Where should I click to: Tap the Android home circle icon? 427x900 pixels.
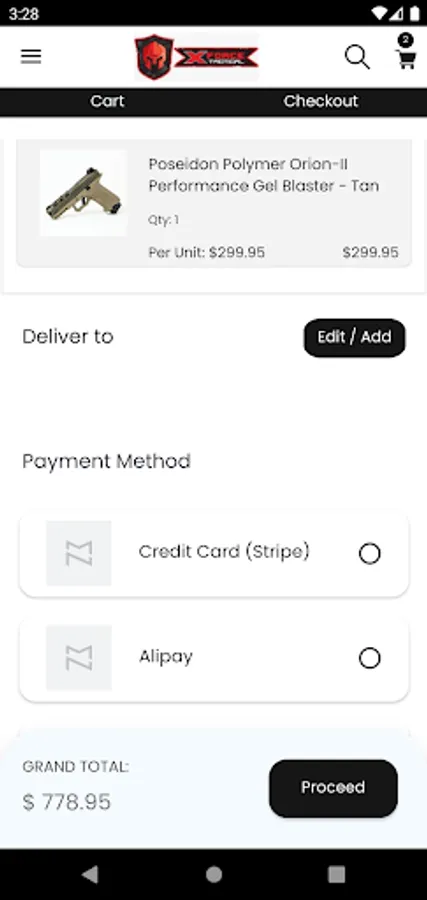pyautogui.click(x=214, y=874)
